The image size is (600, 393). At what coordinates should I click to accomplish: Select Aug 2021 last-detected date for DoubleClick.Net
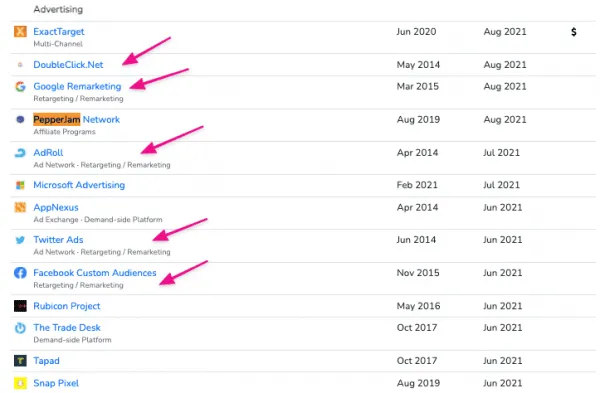click(x=505, y=65)
